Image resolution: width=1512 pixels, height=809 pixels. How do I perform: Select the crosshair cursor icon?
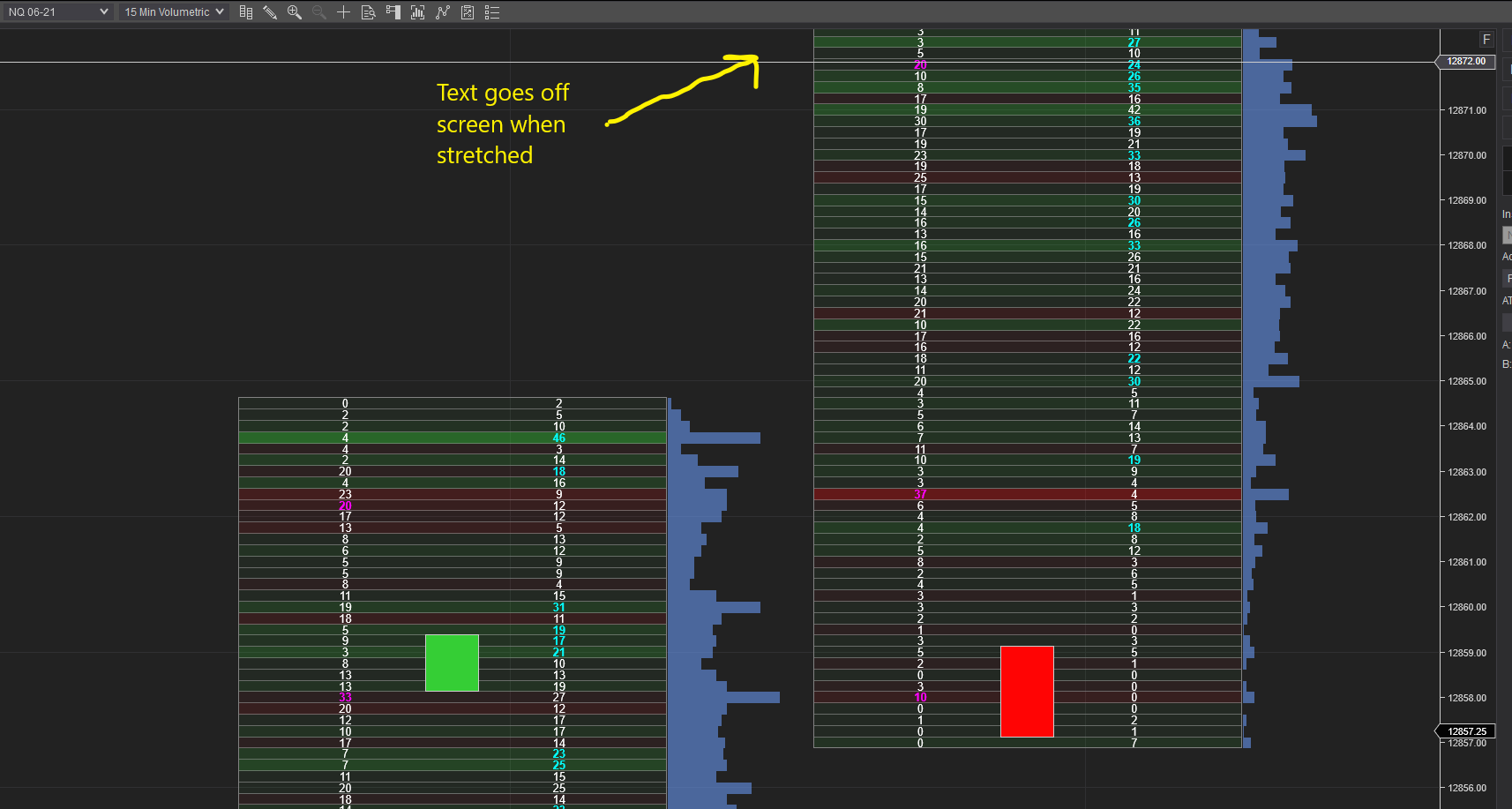pos(344,12)
